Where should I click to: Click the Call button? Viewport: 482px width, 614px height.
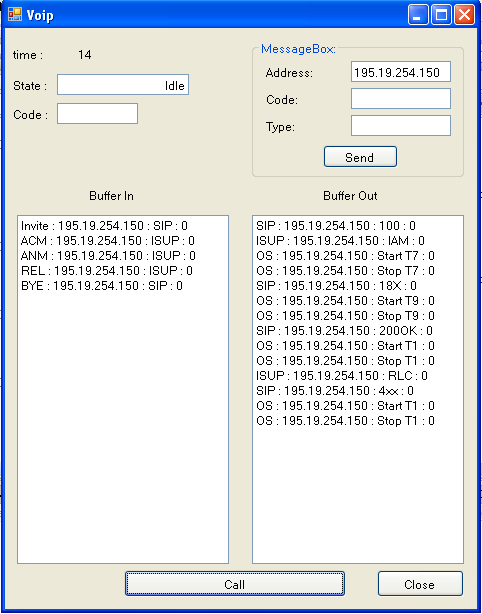pos(235,584)
